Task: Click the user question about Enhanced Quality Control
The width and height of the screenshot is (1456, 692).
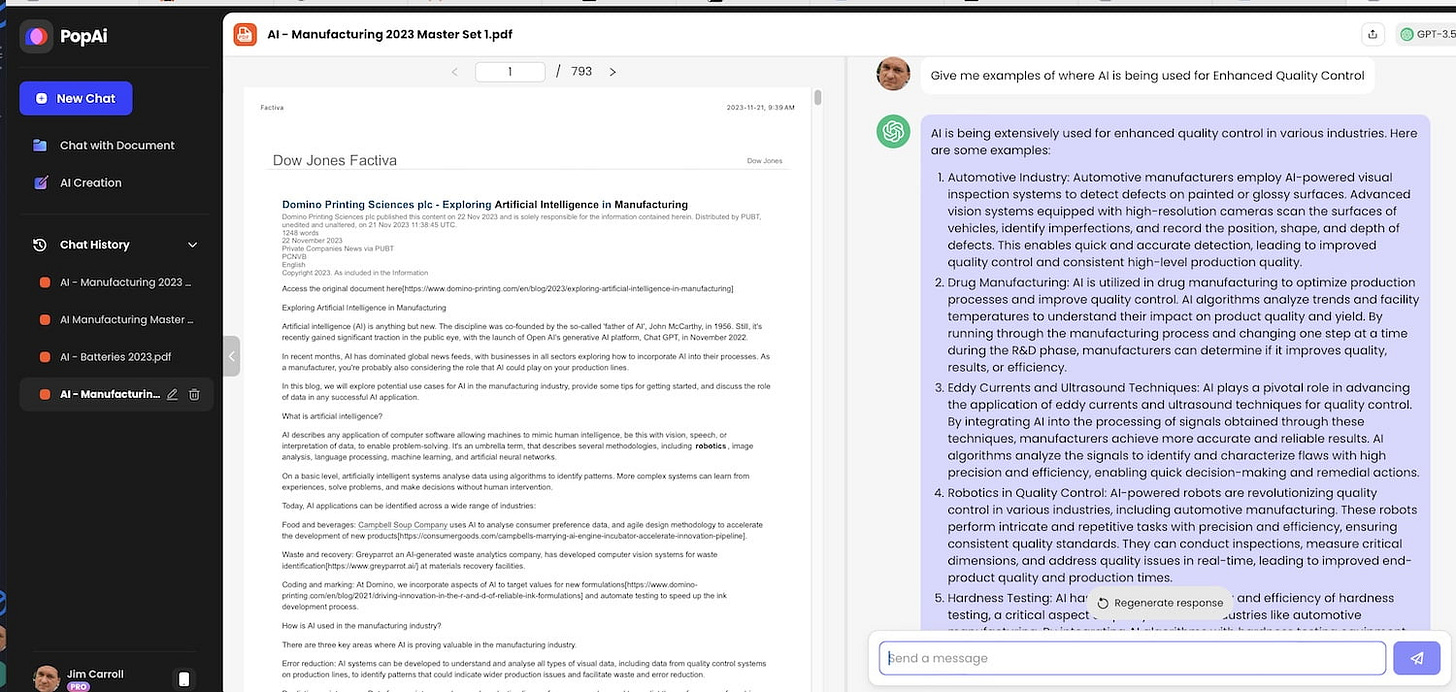Action: (x=1147, y=75)
